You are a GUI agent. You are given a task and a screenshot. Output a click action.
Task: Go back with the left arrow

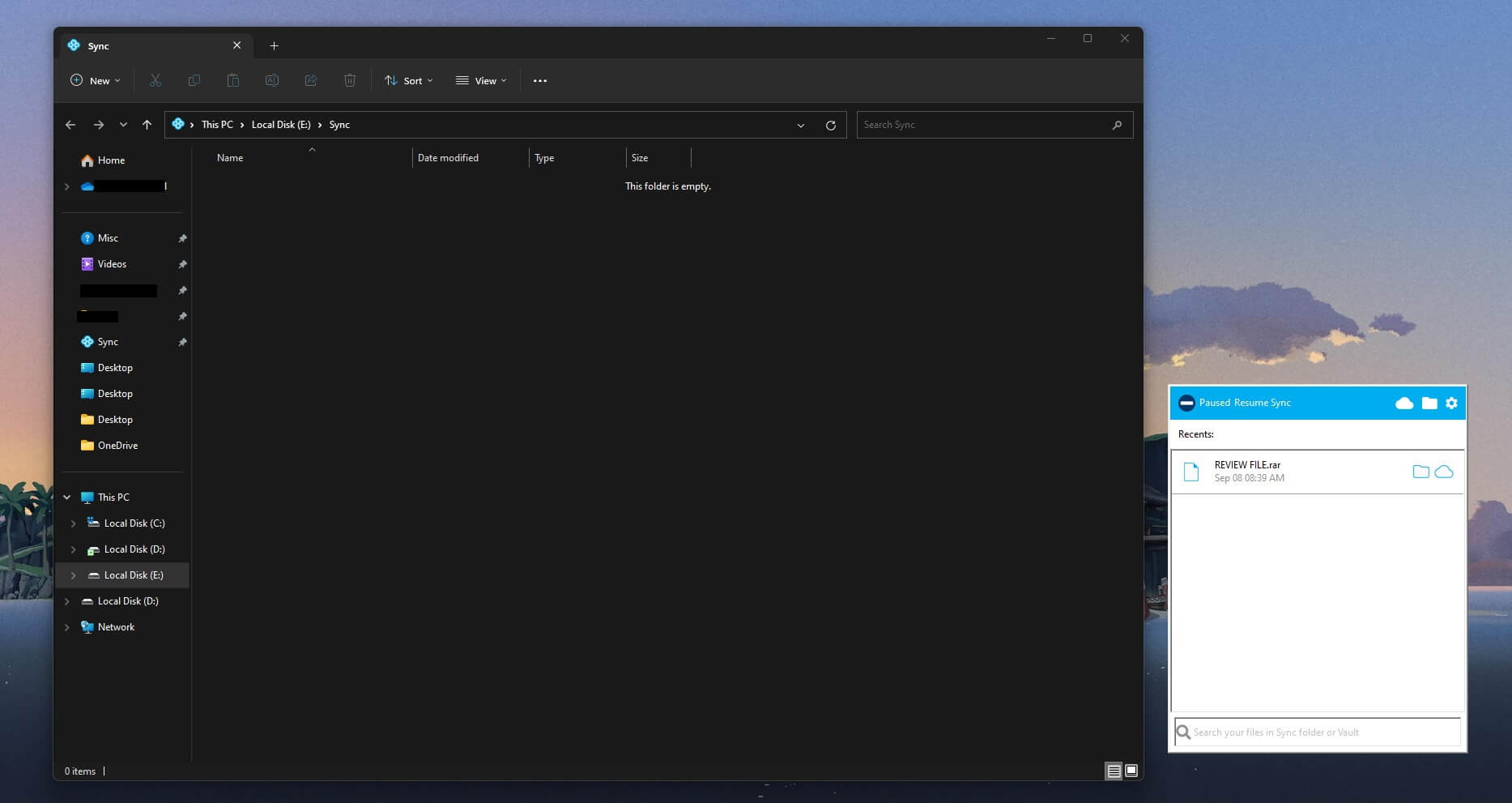[70, 125]
